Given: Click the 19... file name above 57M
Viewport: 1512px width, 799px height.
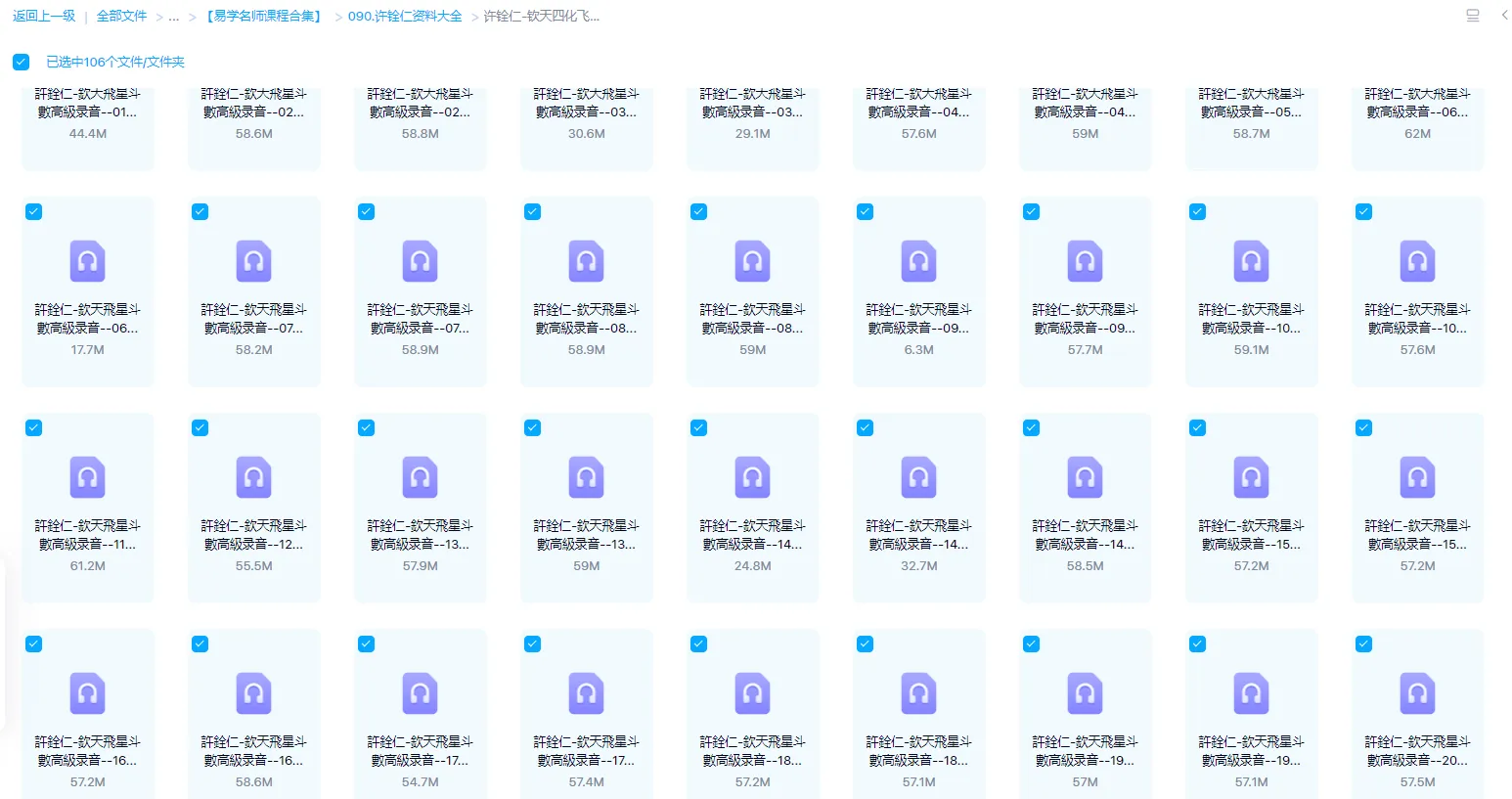Looking at the screenshot, I should coord(1086,750).
